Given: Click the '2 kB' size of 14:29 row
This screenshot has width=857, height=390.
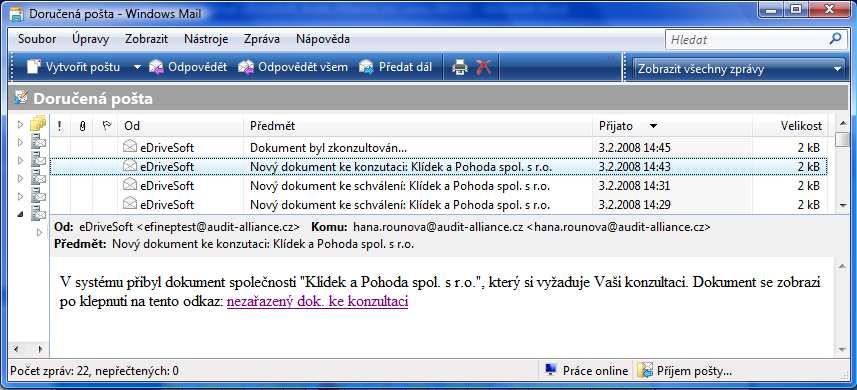Looking at the screenshot, I should (x=808, y=205).
